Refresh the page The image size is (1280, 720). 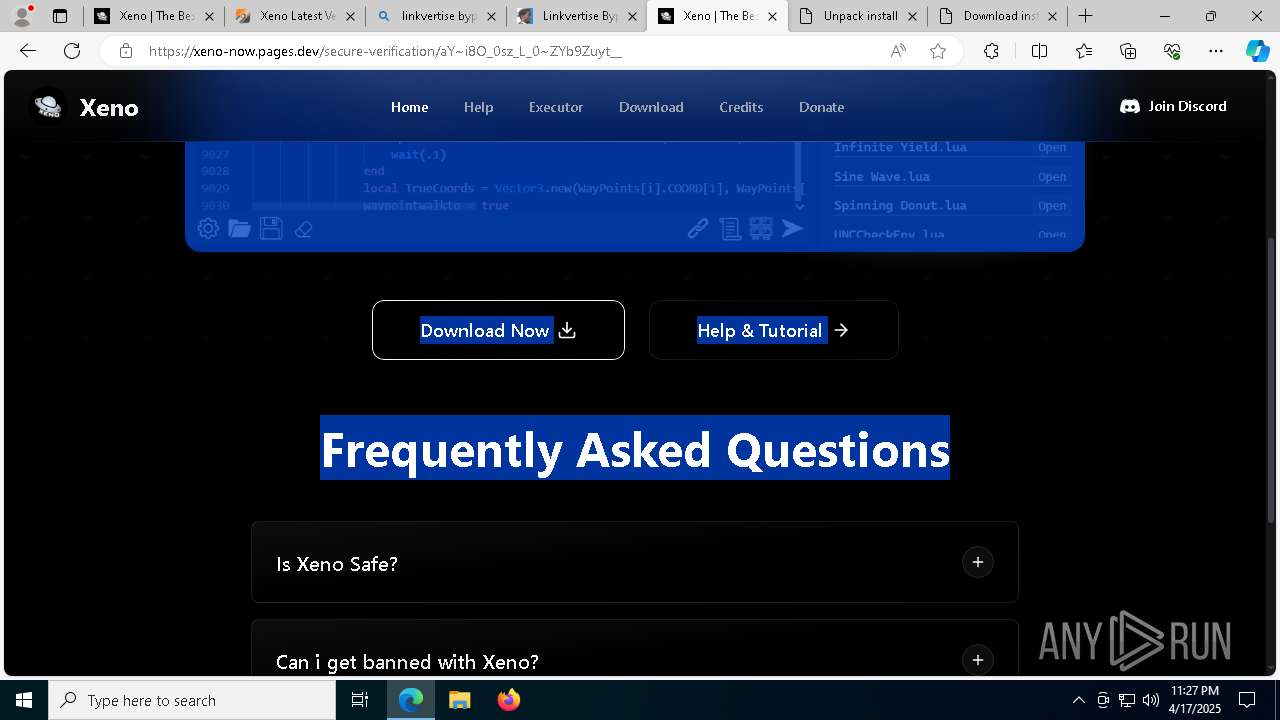coord(72,51)
